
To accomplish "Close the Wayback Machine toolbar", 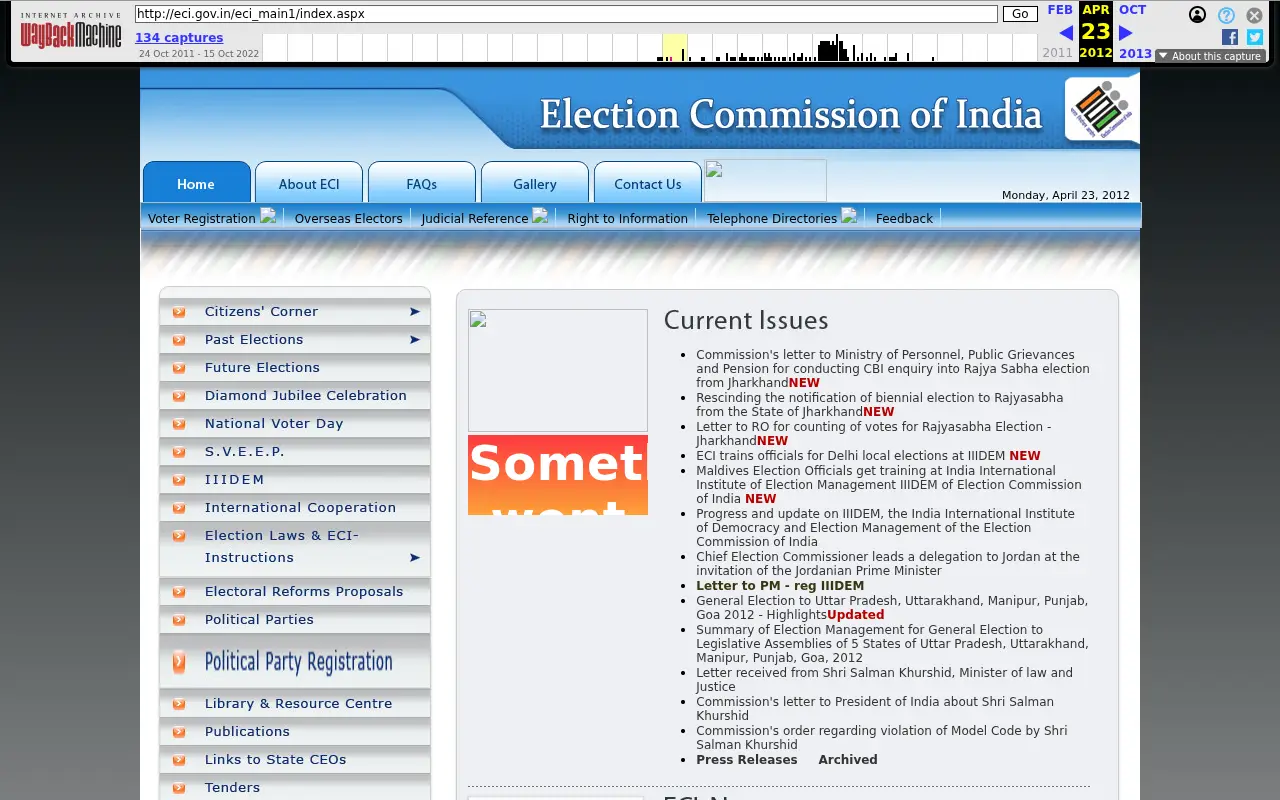I will click(1254, 15).
